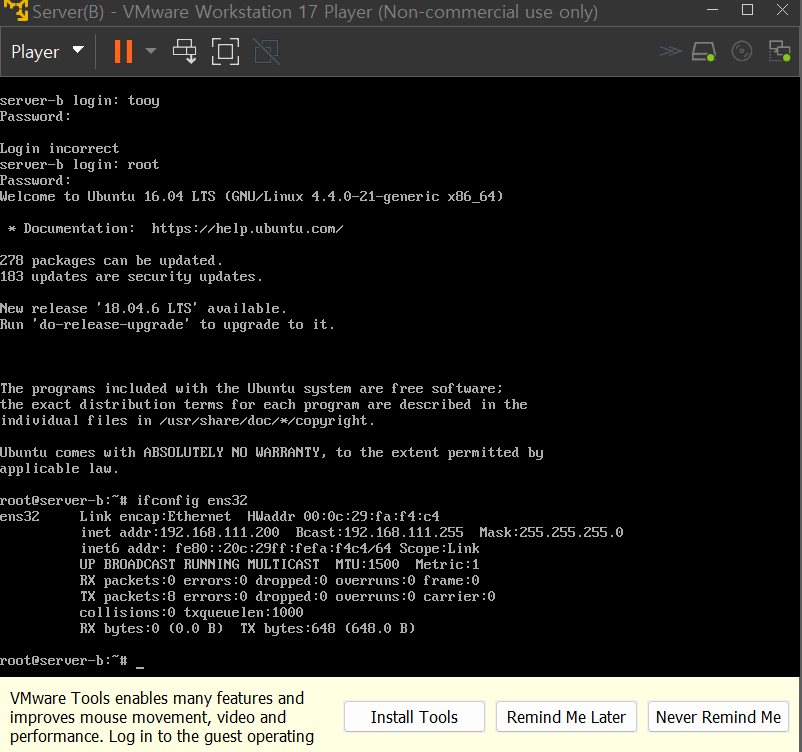
Task: Click the inet addr 192.168.111.200 value
Action: (219, 532)
